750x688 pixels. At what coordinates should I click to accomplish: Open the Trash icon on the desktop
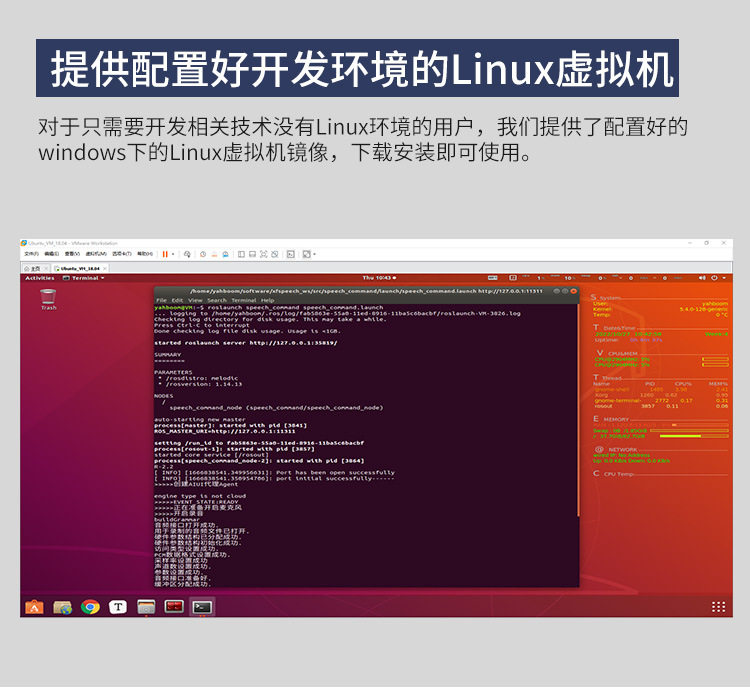point(48,300)
